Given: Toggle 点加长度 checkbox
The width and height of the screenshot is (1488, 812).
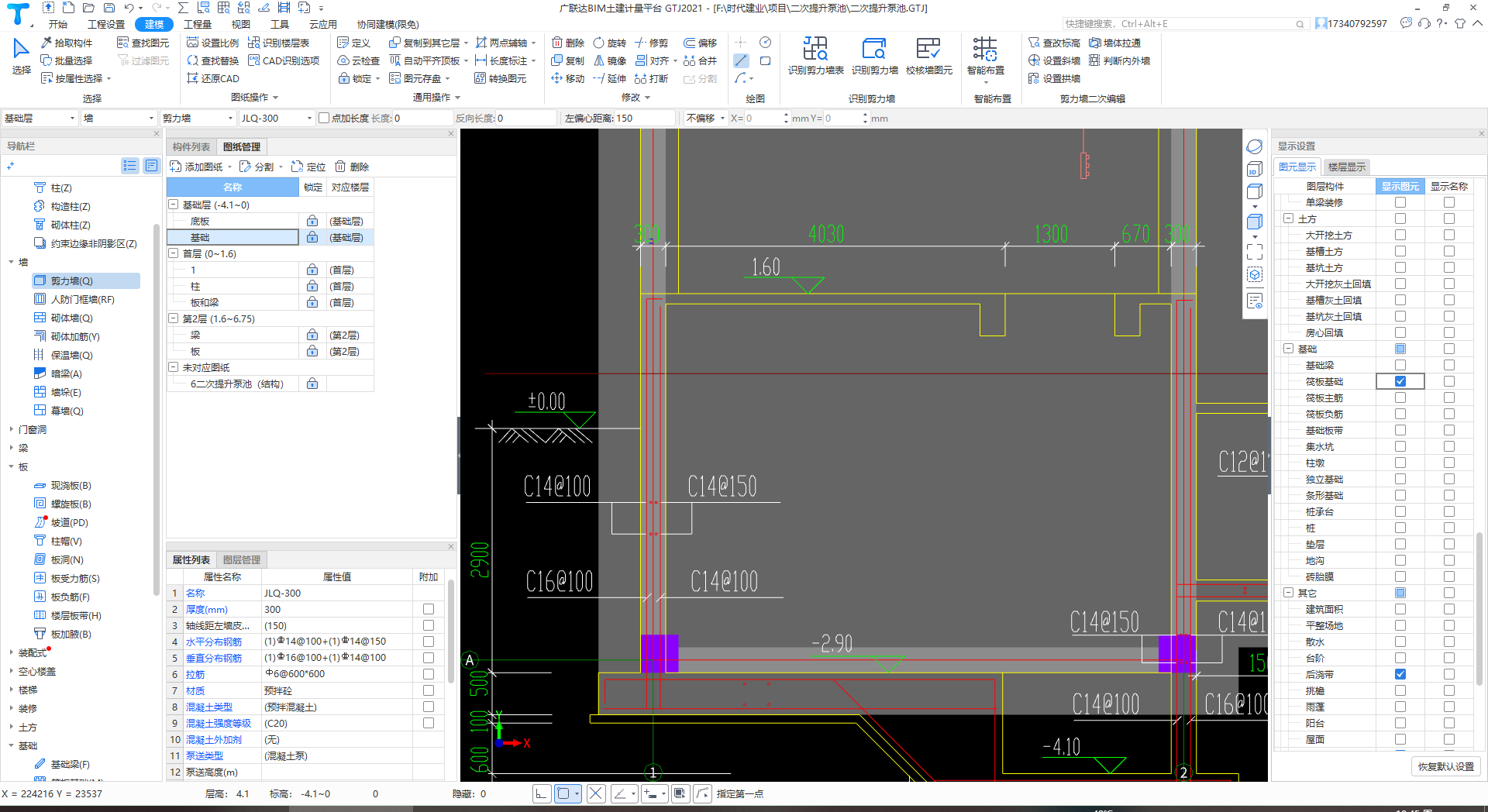Looking at the screenshot, I should coord(324,118).
